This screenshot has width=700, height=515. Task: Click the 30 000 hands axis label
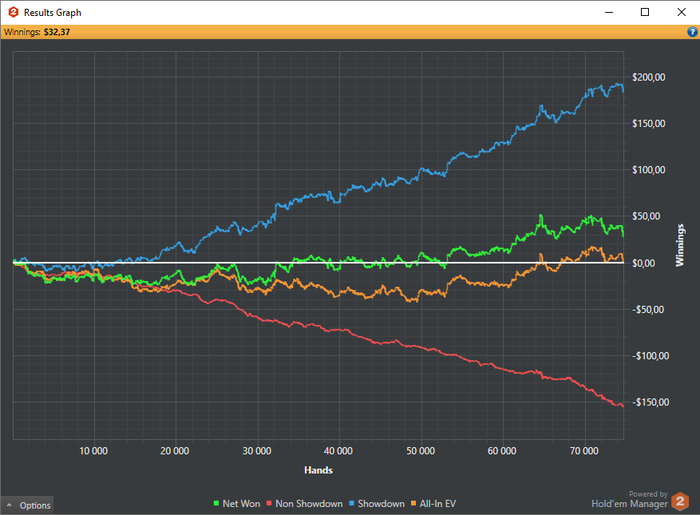tap(257, 451)
